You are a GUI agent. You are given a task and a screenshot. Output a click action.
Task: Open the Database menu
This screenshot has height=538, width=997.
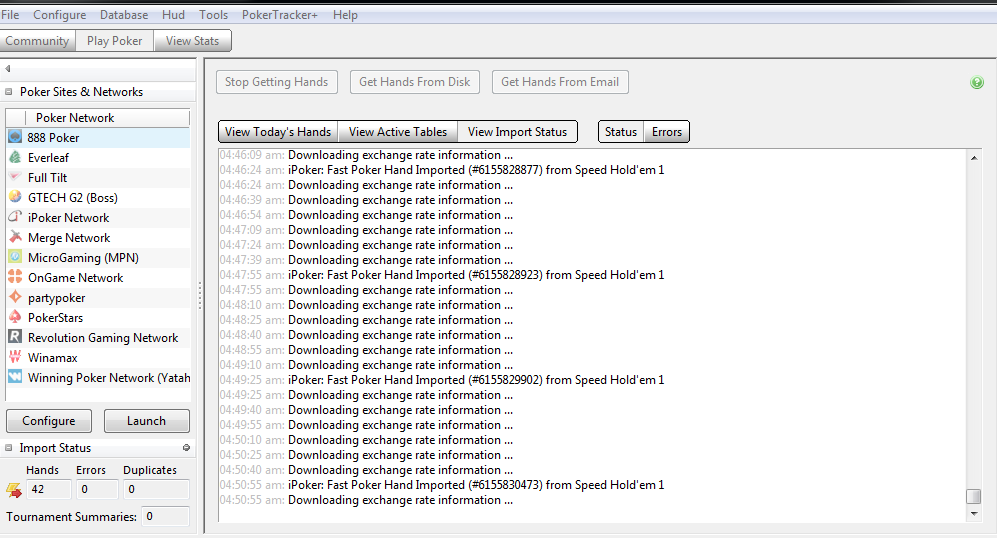[x=124, y=15]
